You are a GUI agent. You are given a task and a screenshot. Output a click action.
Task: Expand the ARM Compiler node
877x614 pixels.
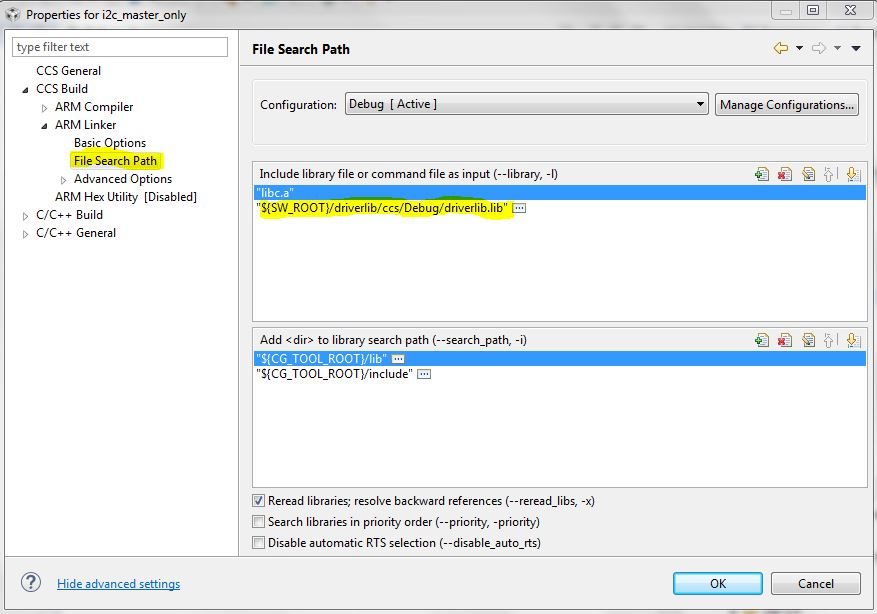click(x=44, y=107)
